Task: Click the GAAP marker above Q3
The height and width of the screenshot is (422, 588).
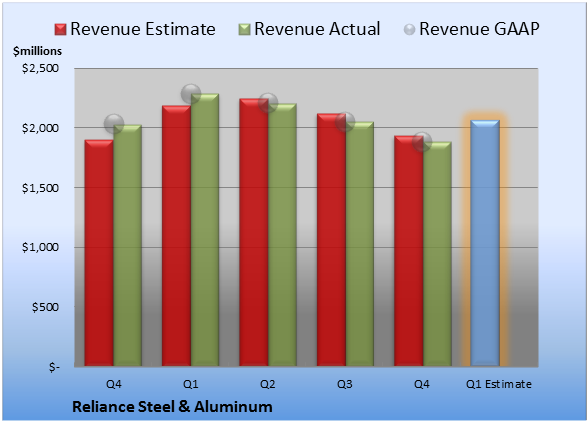Action: [x=345, y=122]
